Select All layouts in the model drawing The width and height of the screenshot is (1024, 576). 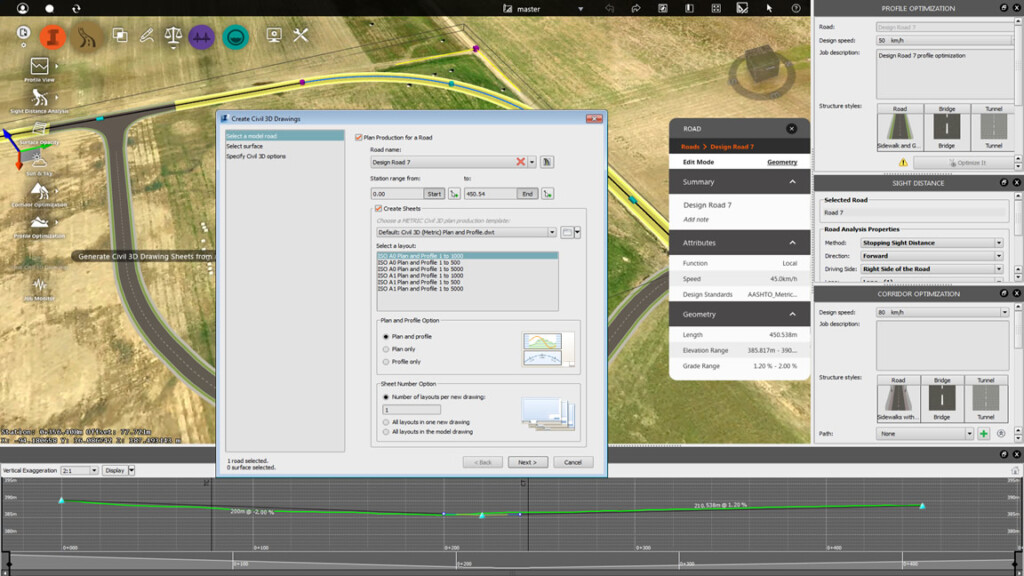point(386,432)
